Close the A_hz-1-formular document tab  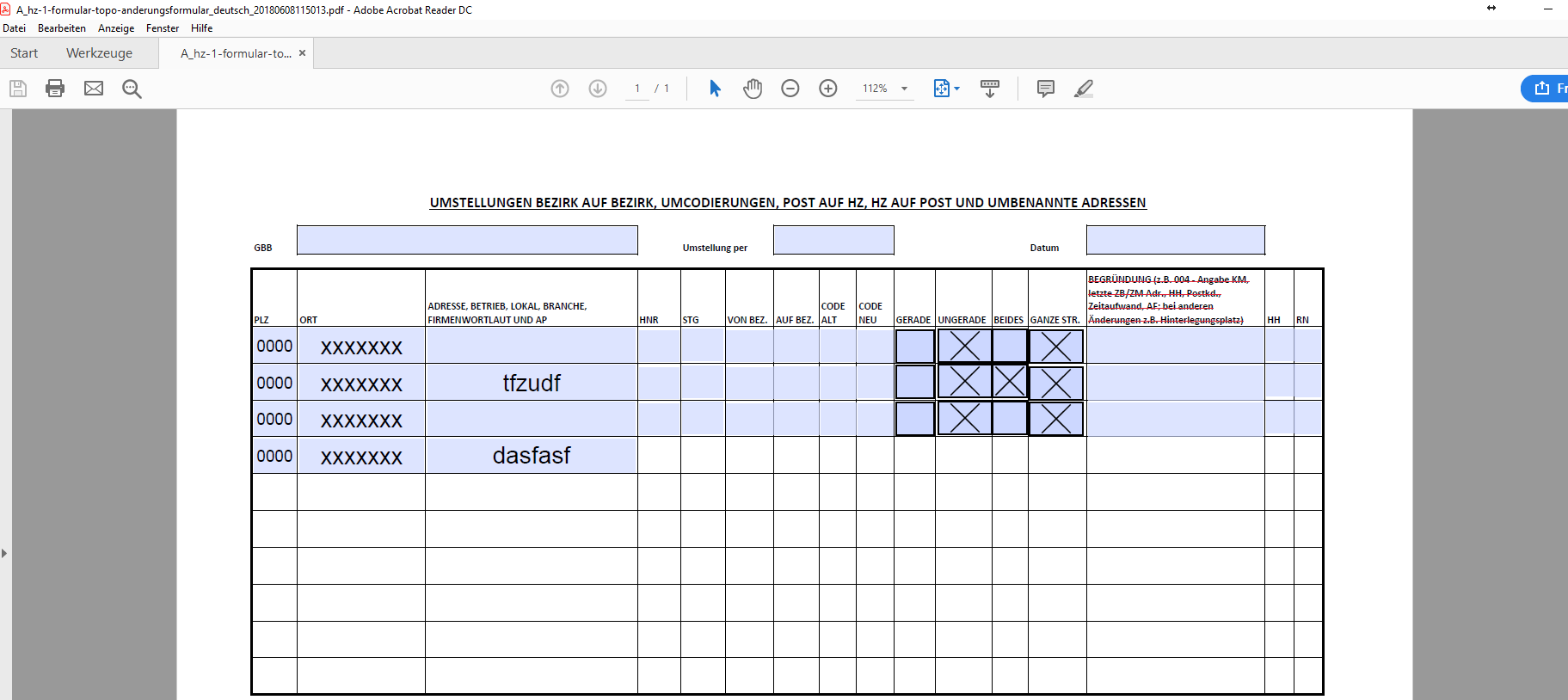pos(302,53)
